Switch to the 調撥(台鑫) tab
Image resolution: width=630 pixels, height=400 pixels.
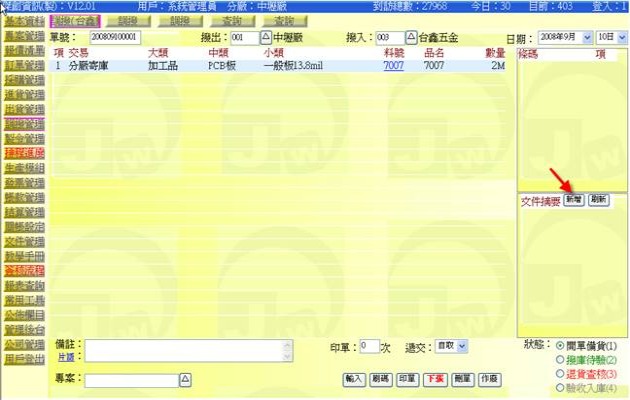pos(76,21)
